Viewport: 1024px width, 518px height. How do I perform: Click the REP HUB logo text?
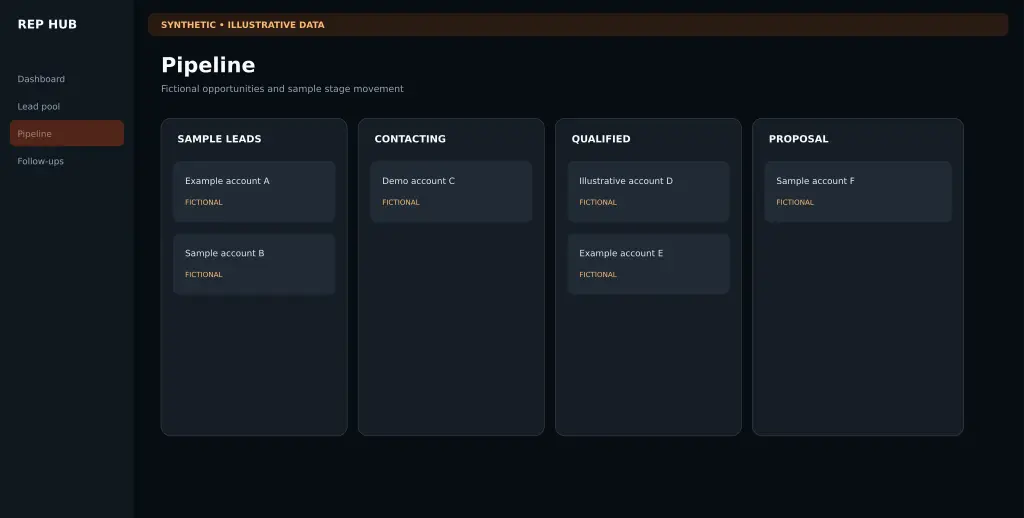tap(47, 24)
